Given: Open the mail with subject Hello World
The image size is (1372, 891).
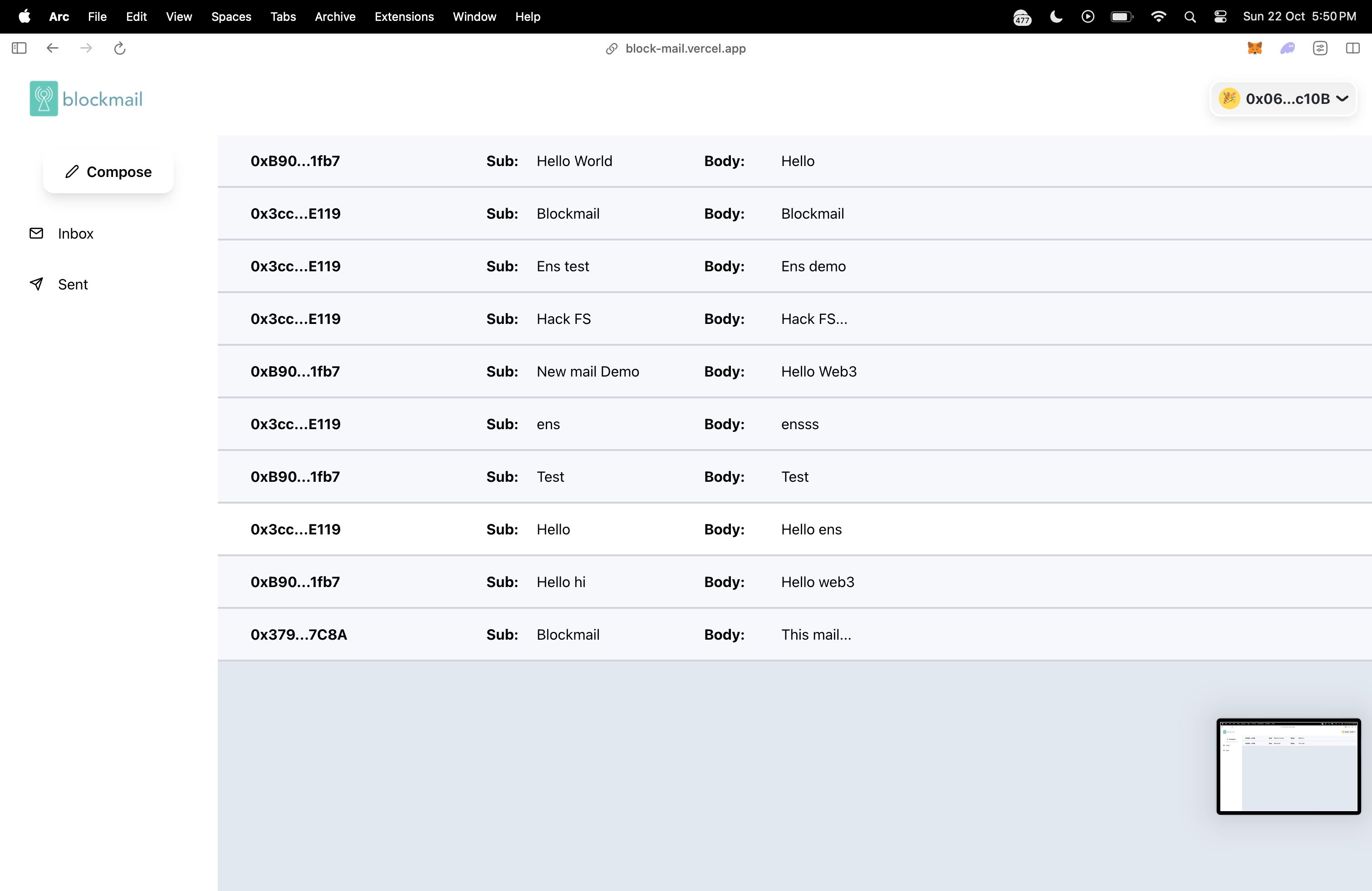Looking at the screenshot, I should (x=794, y=161).
